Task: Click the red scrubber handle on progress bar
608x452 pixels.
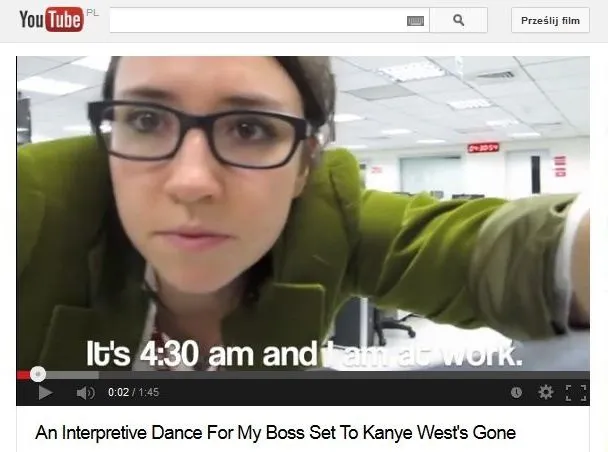Action: click(x=37, y=374)
